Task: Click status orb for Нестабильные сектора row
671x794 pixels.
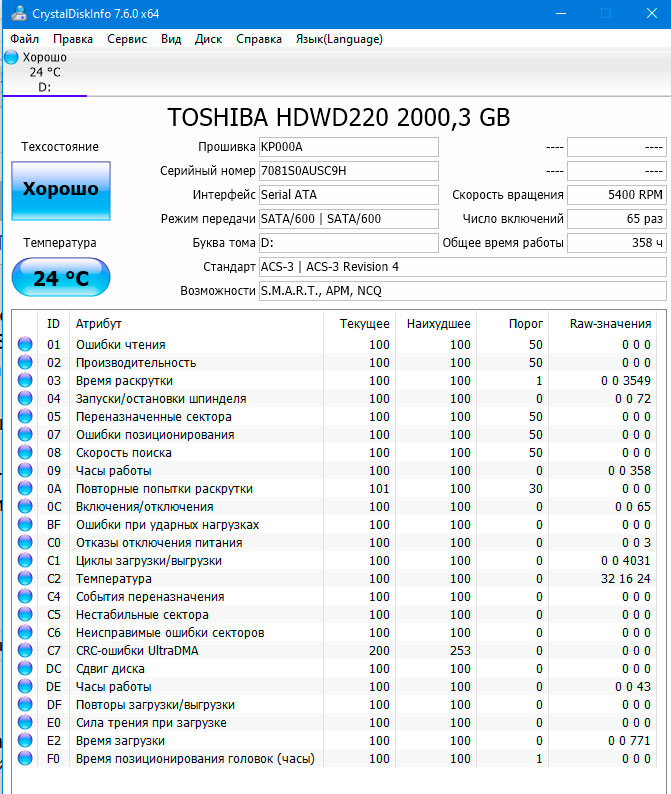Action: point(25,614)
